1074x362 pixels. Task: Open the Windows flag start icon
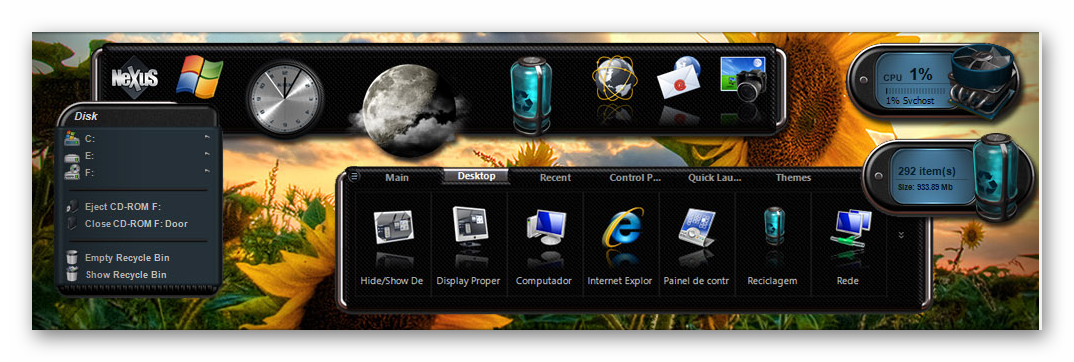click(x=199, y=77)
